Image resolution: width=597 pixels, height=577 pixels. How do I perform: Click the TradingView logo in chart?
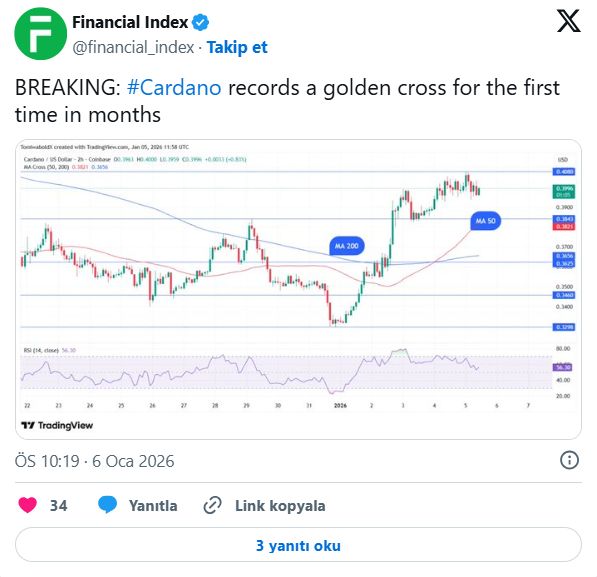pos(57,425)
